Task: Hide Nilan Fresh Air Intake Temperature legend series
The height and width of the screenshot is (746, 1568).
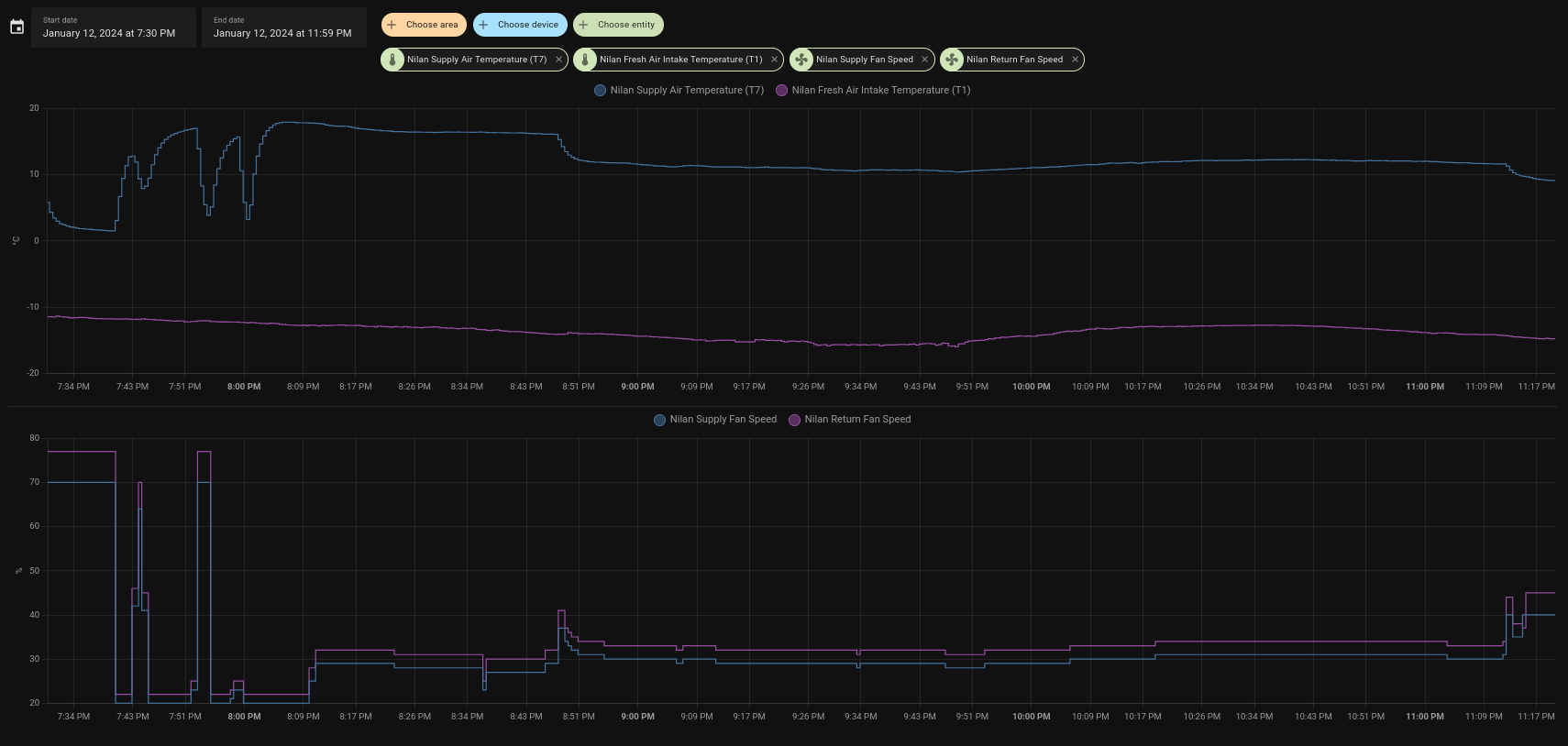Action: pos(873,90)
